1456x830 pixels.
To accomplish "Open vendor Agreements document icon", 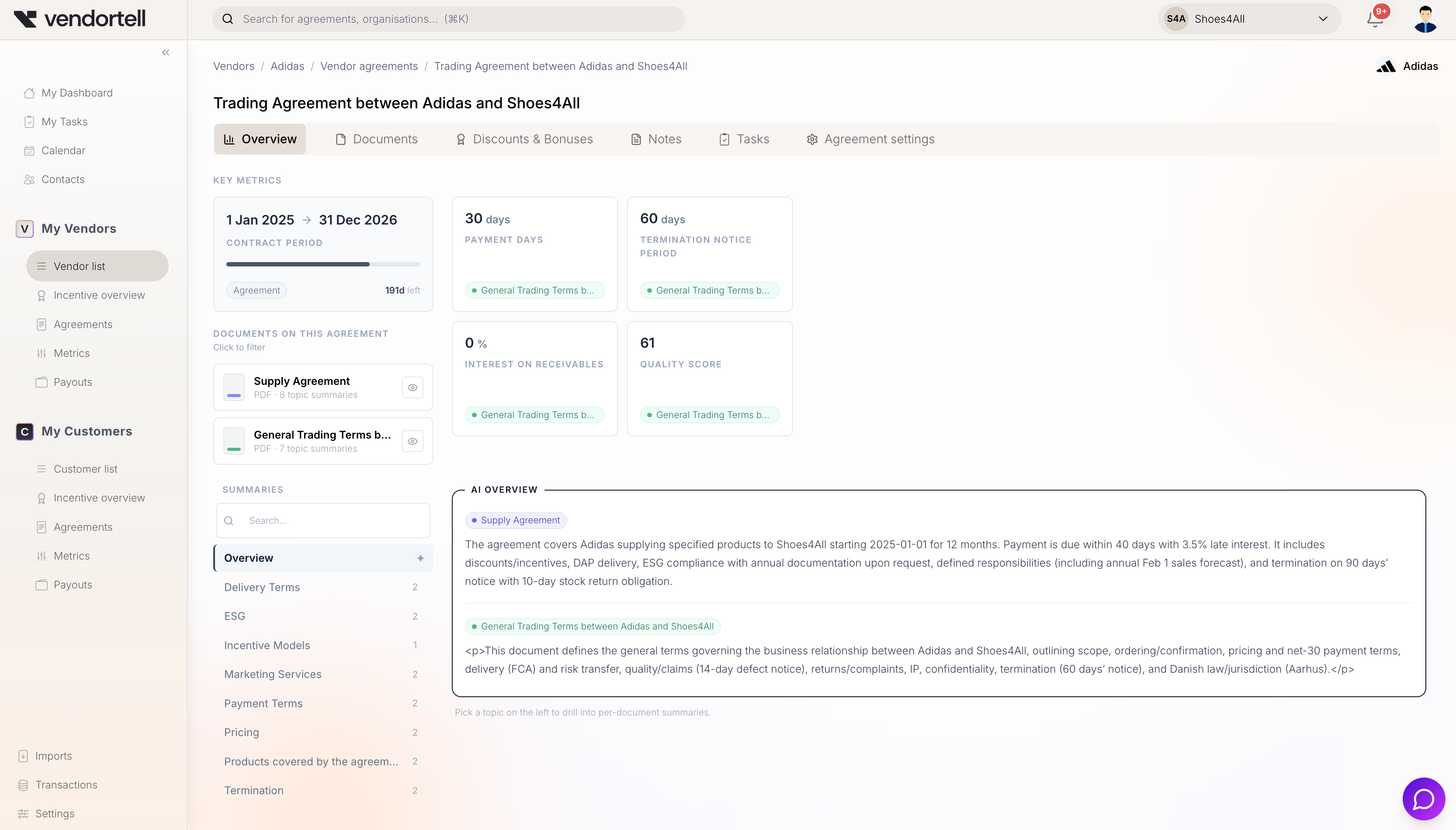I will (x=41, y=325).
